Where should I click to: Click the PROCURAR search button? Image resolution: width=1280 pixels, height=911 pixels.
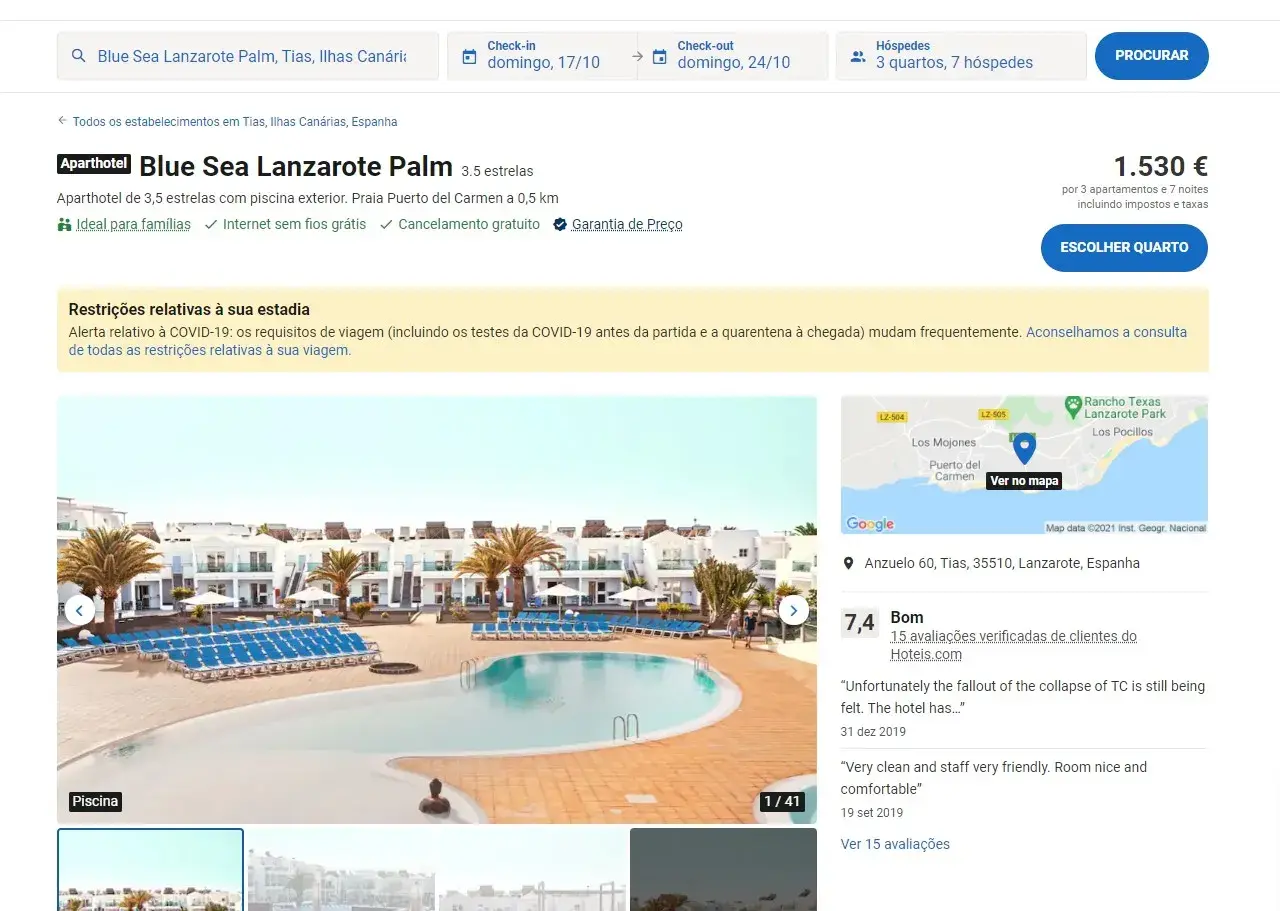pos(1152,56)
